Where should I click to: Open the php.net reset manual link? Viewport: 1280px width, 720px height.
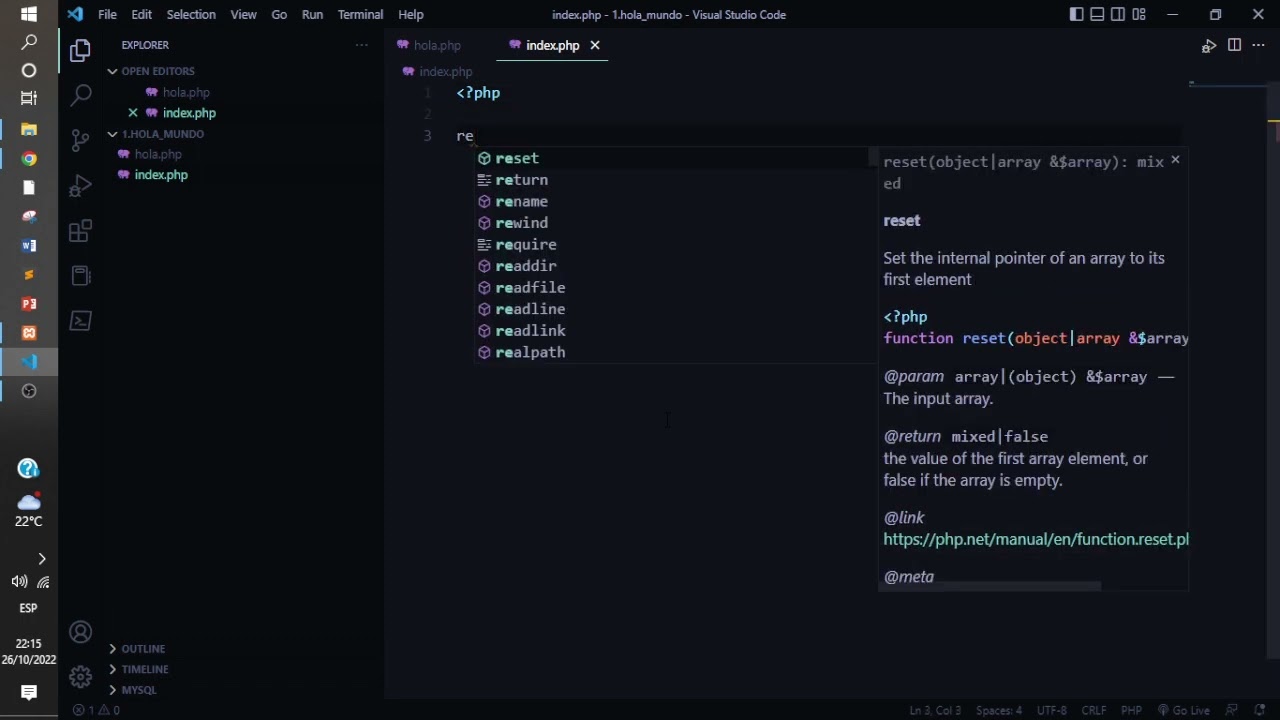tap(1035, 539)
